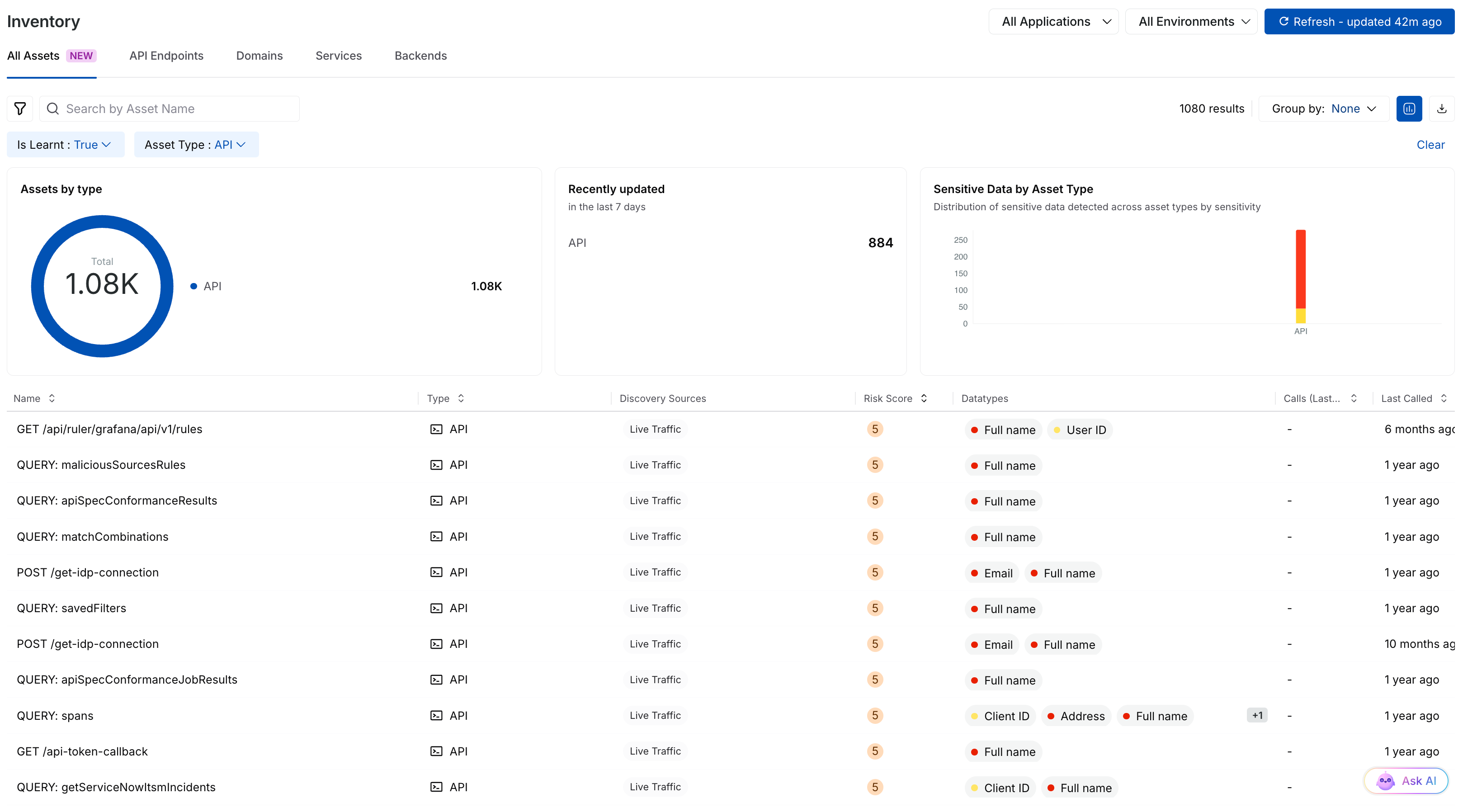Viewport: 1463px width, 812px height.
Task: Click API type icon for spans row
Action: click(x=436, y=715)
